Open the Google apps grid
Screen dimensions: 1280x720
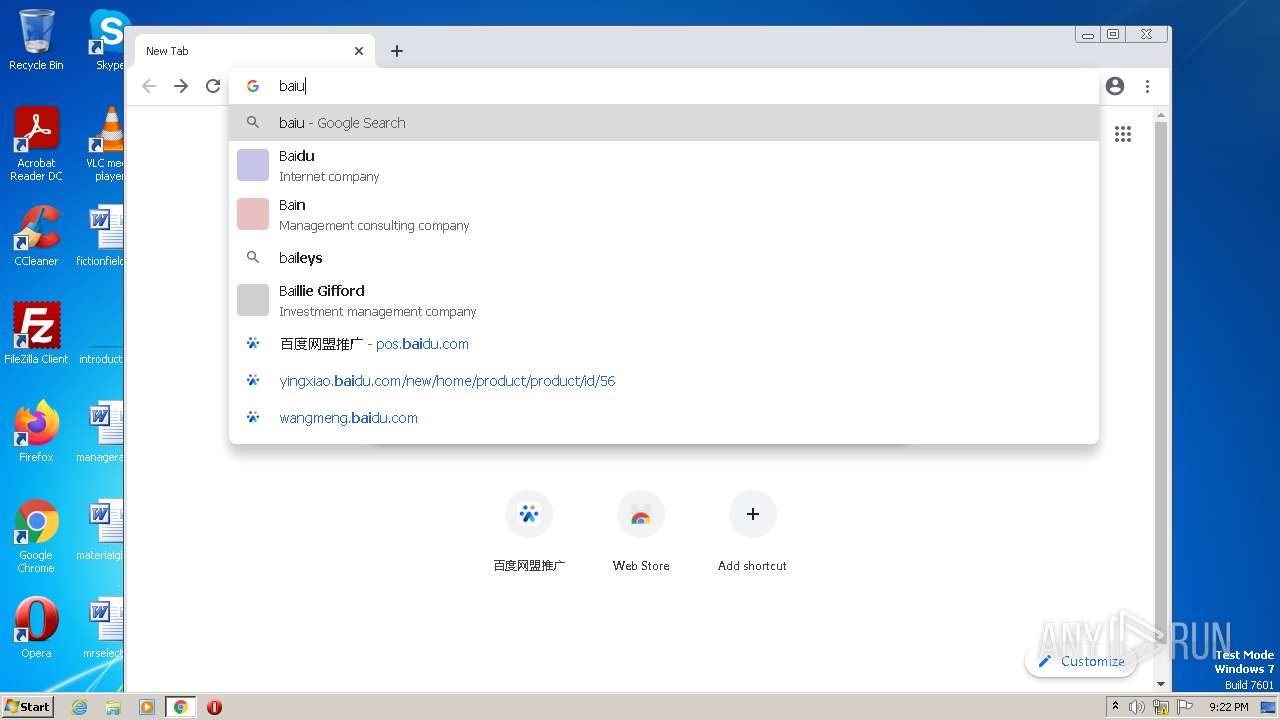click(1123, 134)
